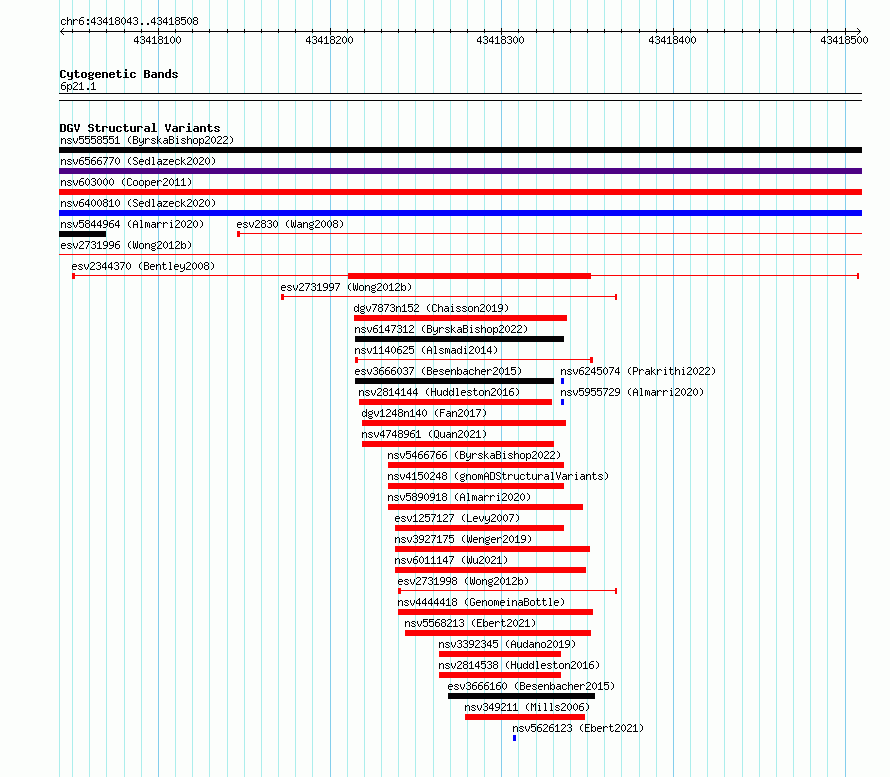Open nsv6566770 (Sedlazeck2020) variant label
890x777 pixels.
click(x=138, y=161)
